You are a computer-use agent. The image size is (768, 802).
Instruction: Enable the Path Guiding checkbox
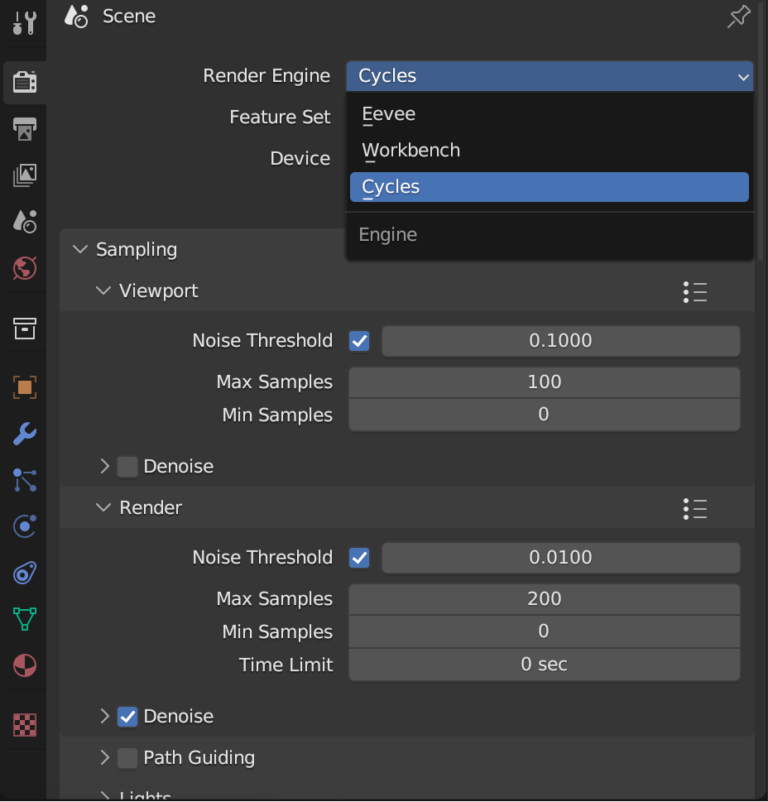tap(127, 758)
